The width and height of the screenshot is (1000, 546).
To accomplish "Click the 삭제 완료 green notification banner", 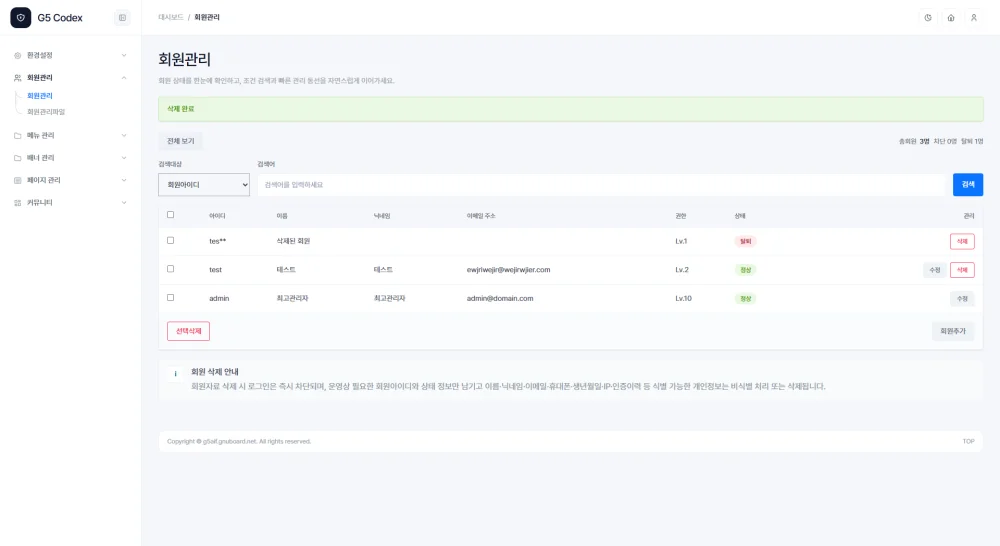I will click(x=571, y=109).
